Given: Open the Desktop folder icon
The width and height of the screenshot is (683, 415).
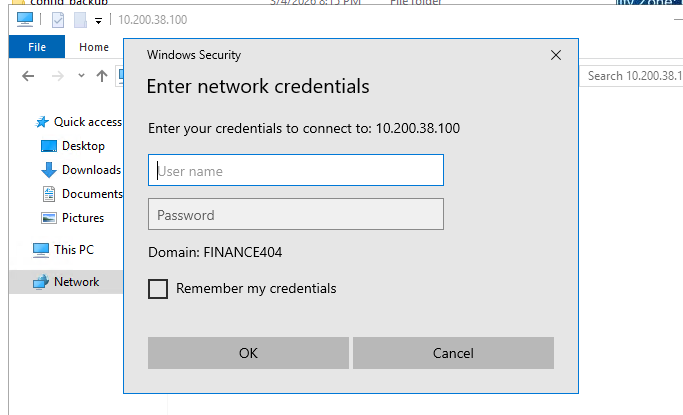Looking at the screenshot, I should point(49,146).
